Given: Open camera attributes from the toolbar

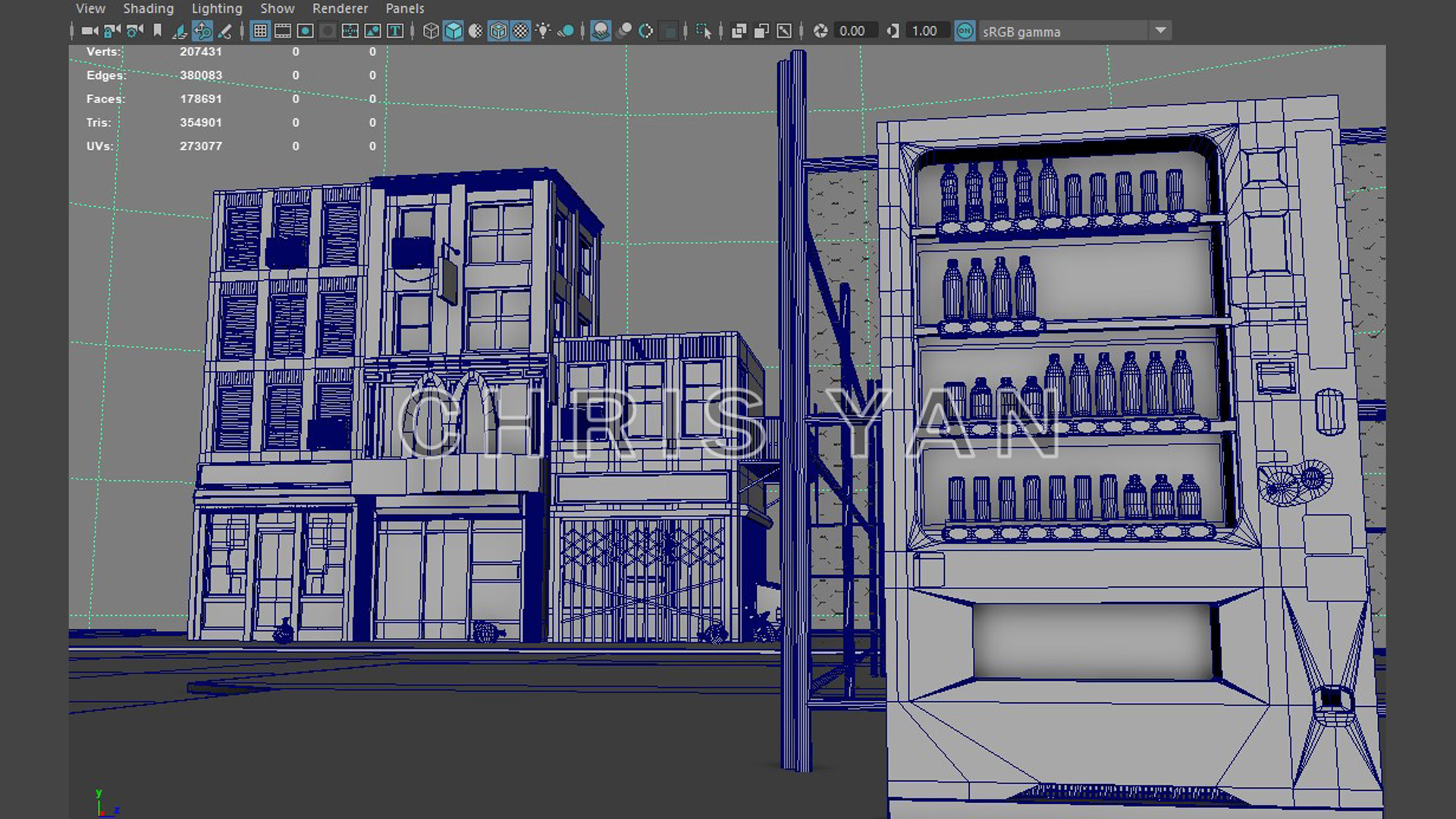Looking at the screenshot, I should point(135,31).
